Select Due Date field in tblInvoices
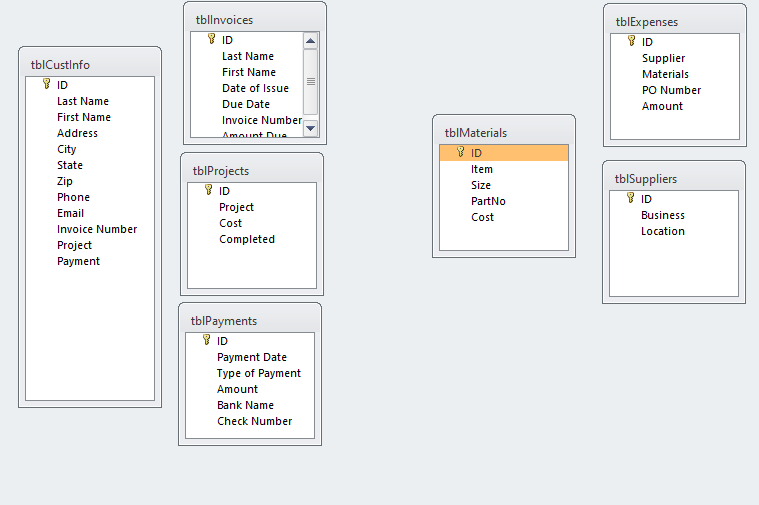 247,104
